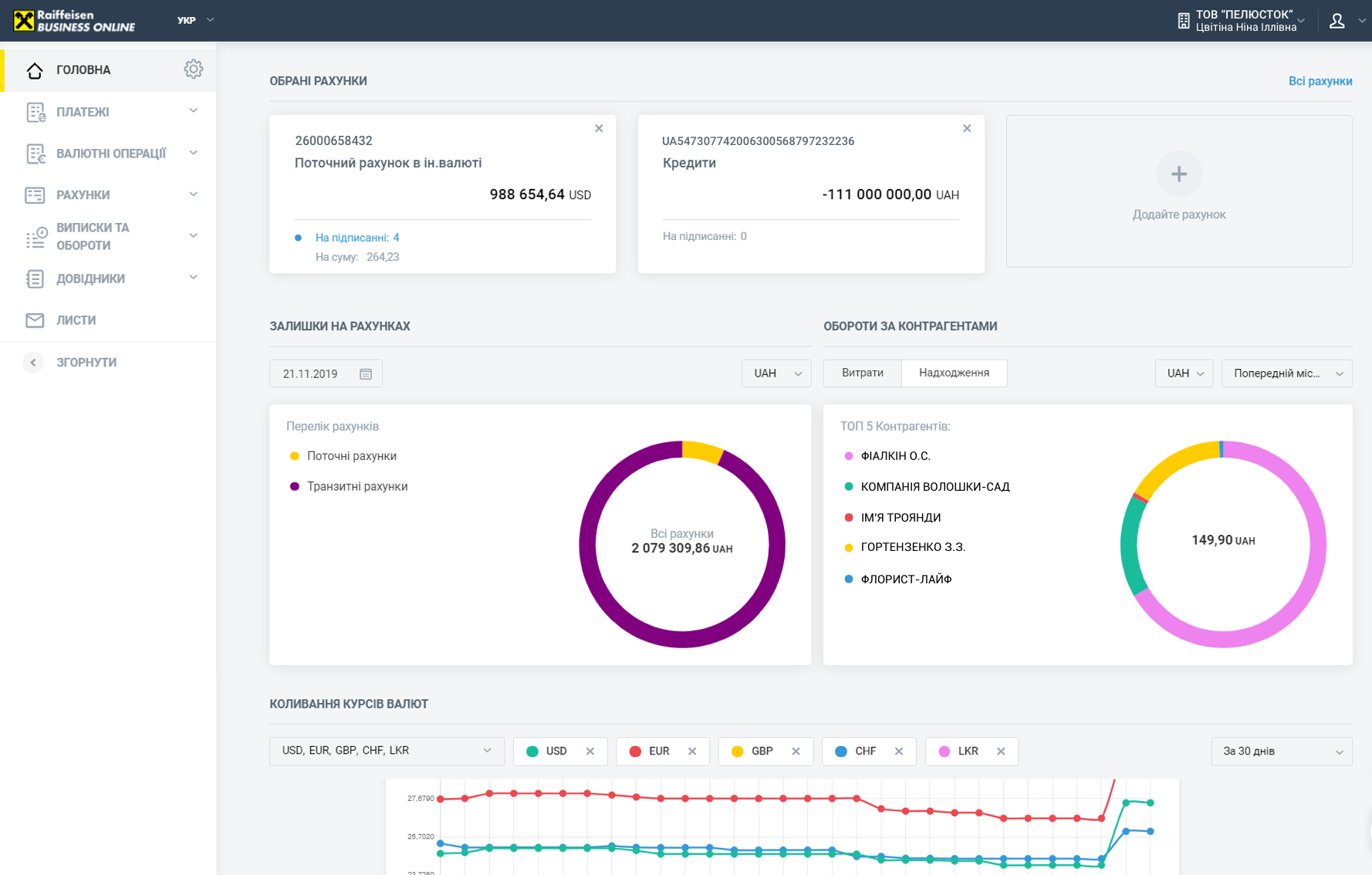Viewport: 1372px width, 875px height.
Task: Click the Листи envelope icon
Action: coord(35,320)
